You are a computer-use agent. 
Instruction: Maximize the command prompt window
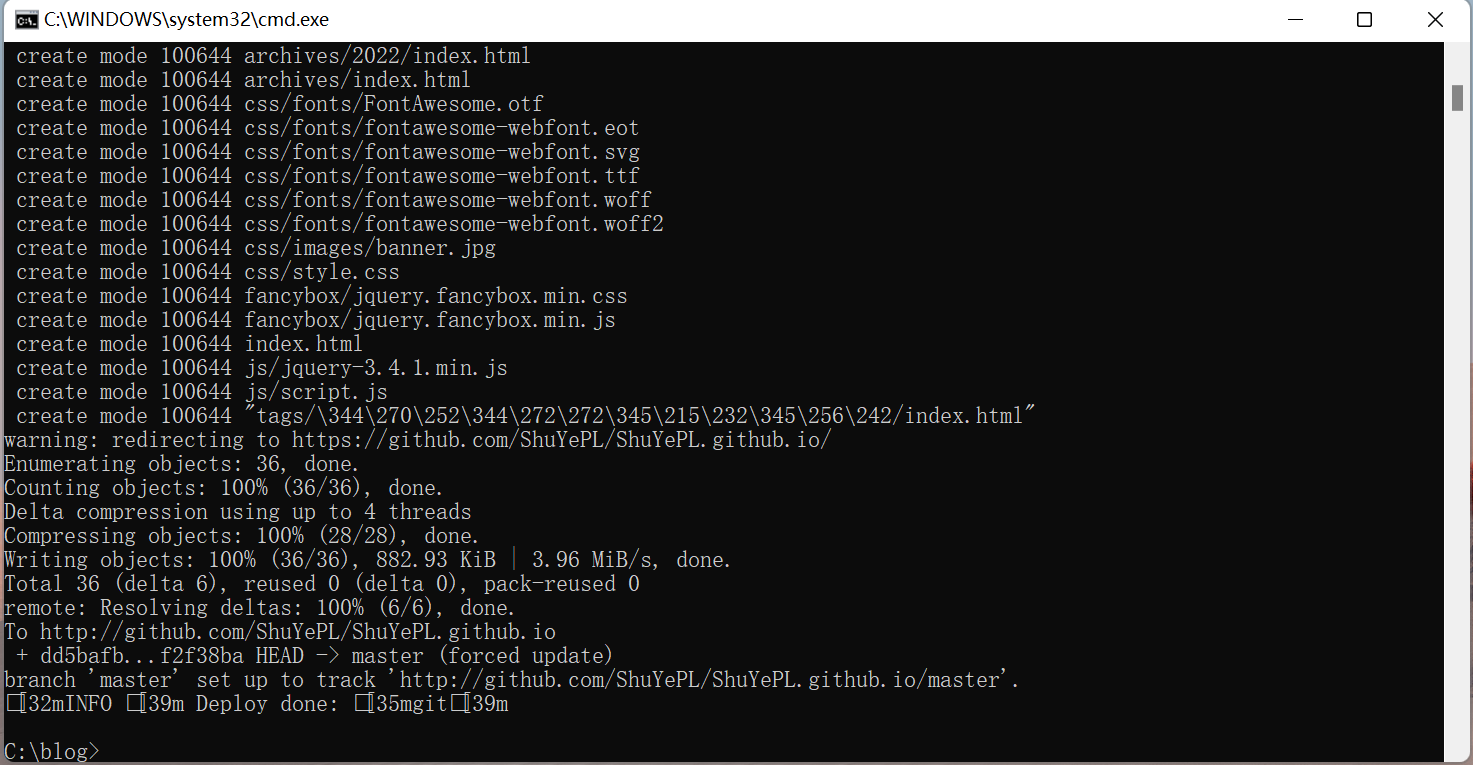1364,20
